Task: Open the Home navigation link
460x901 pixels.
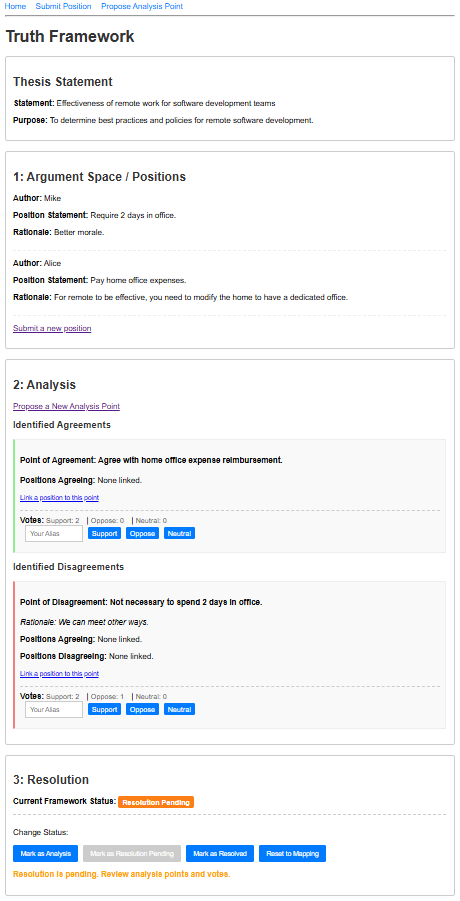Action: pyautogui.click(x=16, y=6)
